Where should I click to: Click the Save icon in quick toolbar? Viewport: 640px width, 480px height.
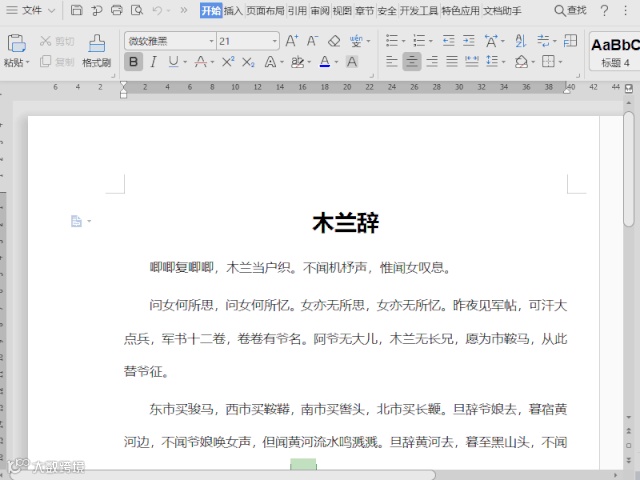coord(76,10)
